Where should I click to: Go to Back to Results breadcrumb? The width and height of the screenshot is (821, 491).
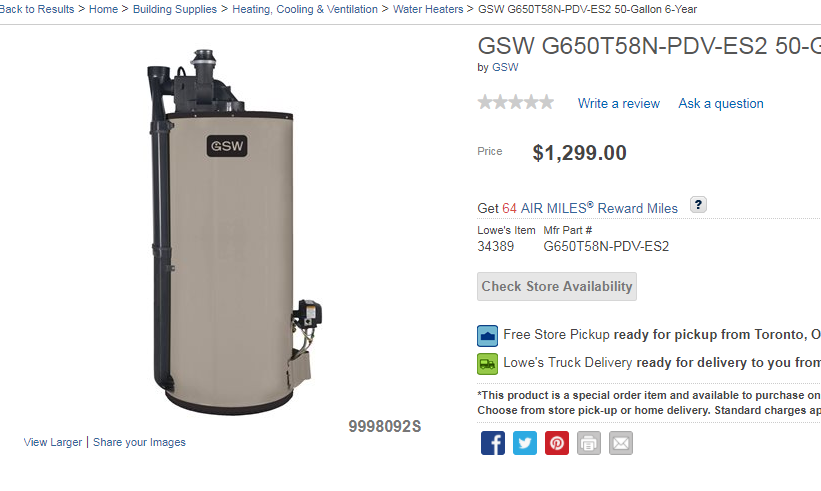pos(37,9)
